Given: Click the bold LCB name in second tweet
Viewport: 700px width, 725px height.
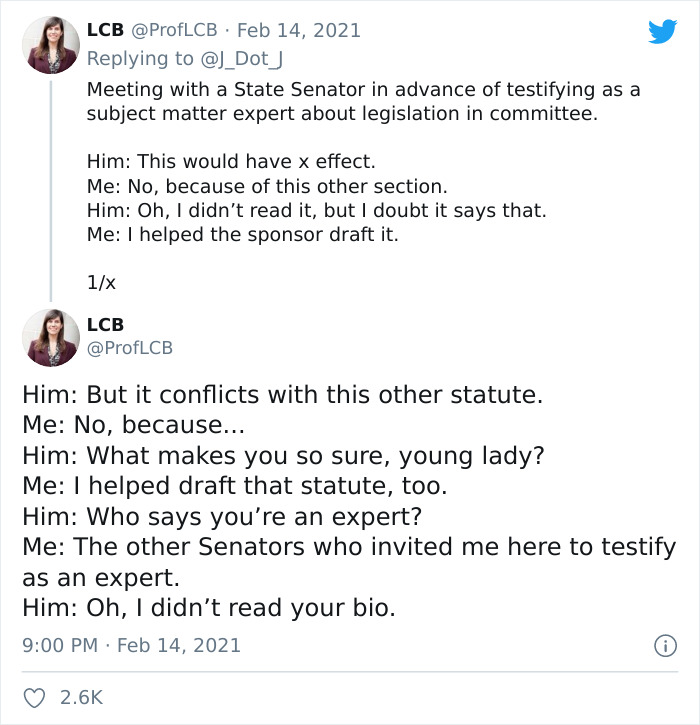Looking at the screenshot, I should (x=105, y=325).
